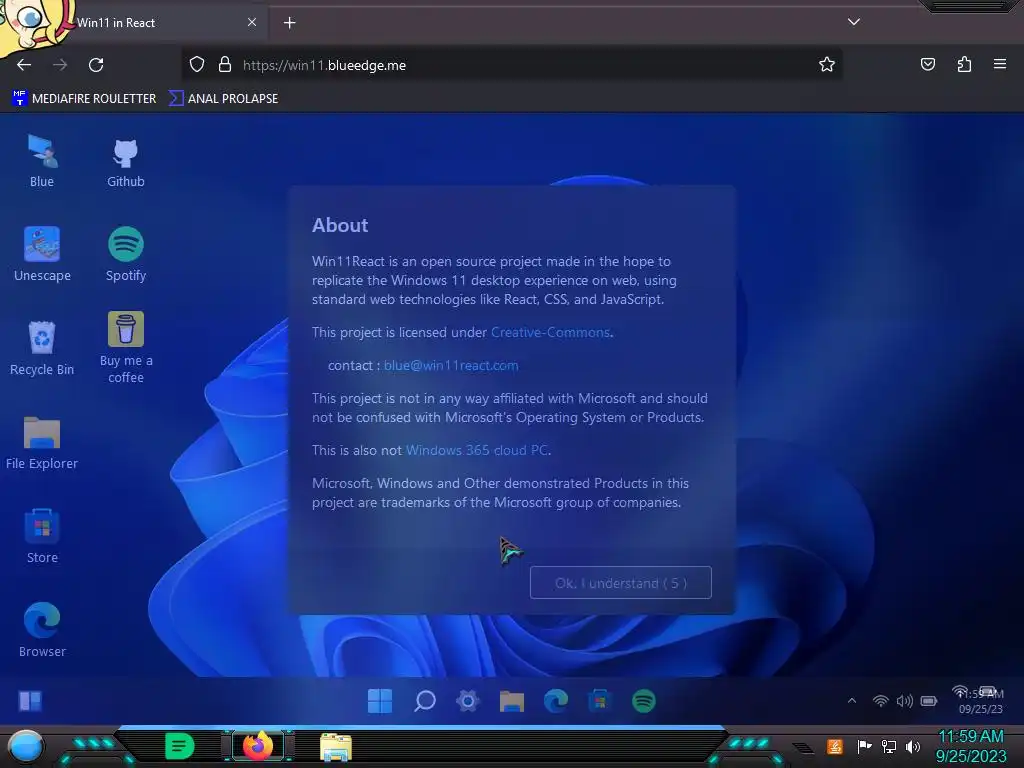Open widgets panel icon in Win11 taskbar
This screenshot has width=1024, height=768.
30,701
